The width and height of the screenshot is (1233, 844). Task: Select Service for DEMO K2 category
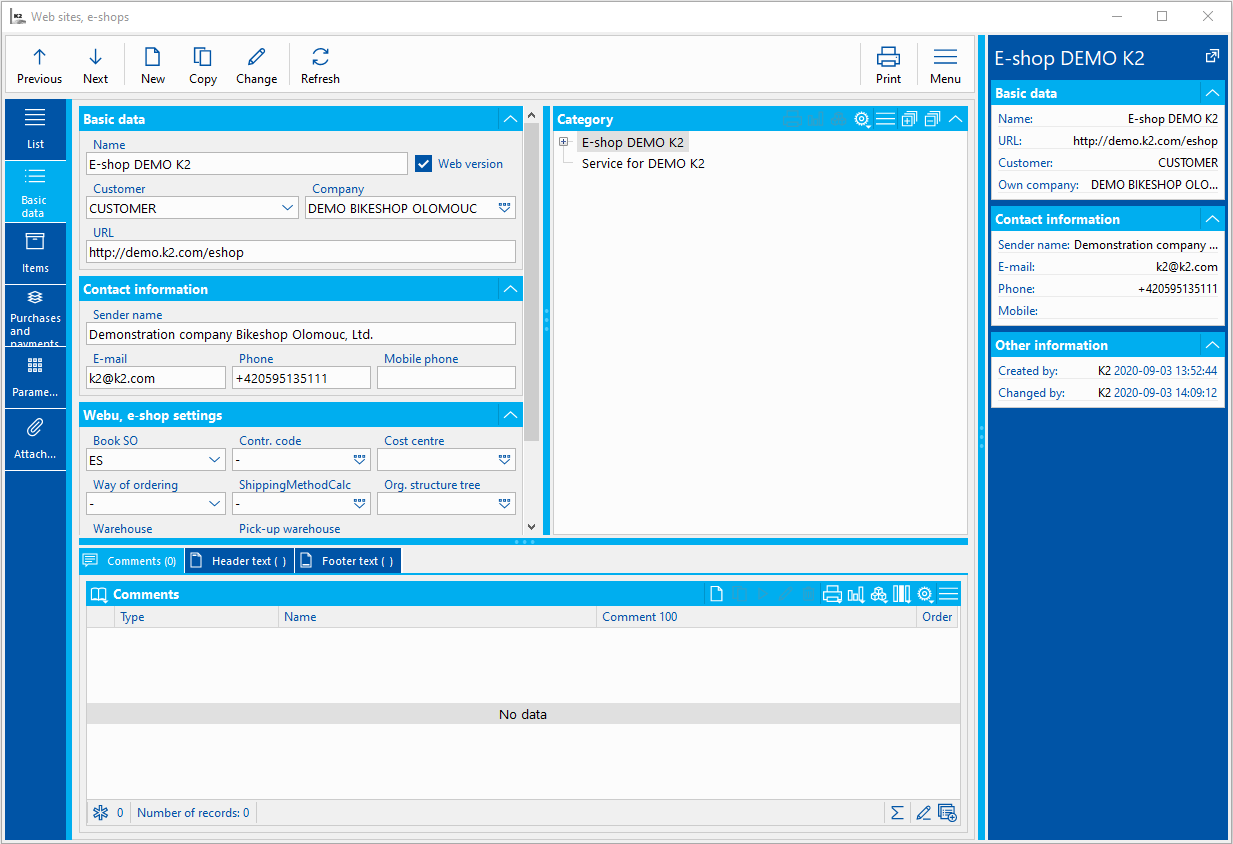(643, 163)
